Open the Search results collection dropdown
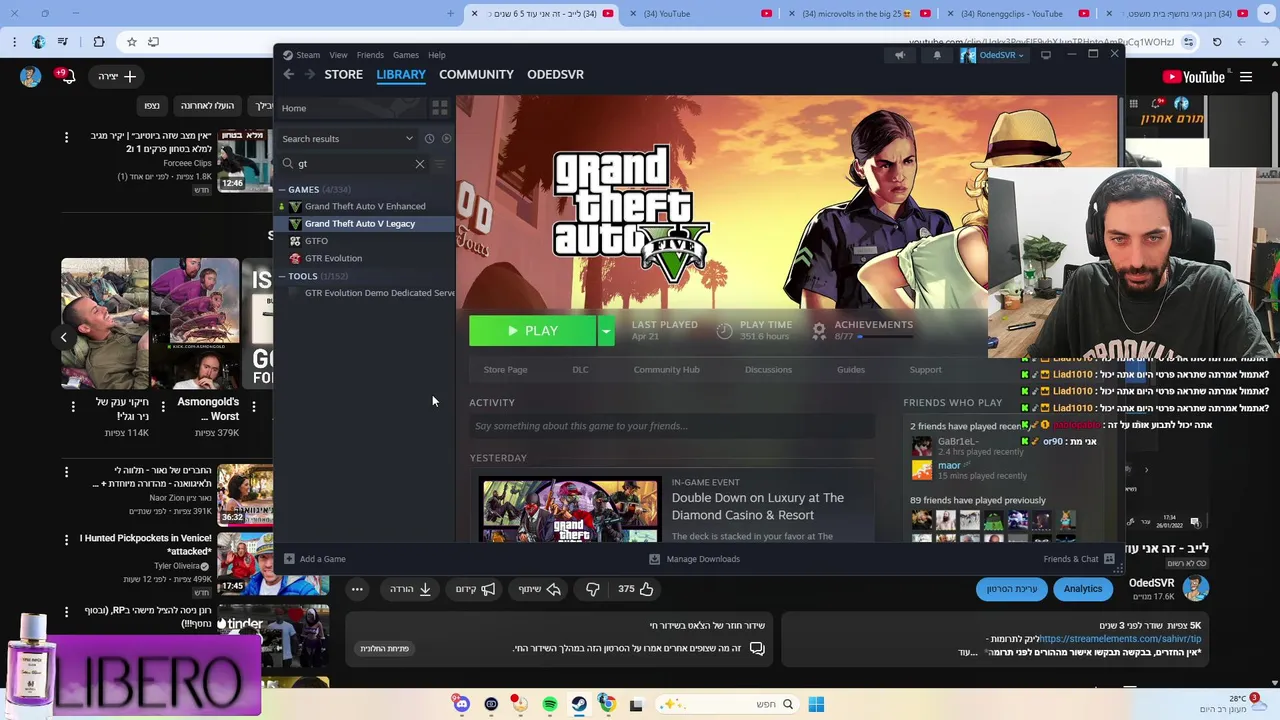Image resolution: width=1280 pixels, height=720 pixels. tap(348, 139)
